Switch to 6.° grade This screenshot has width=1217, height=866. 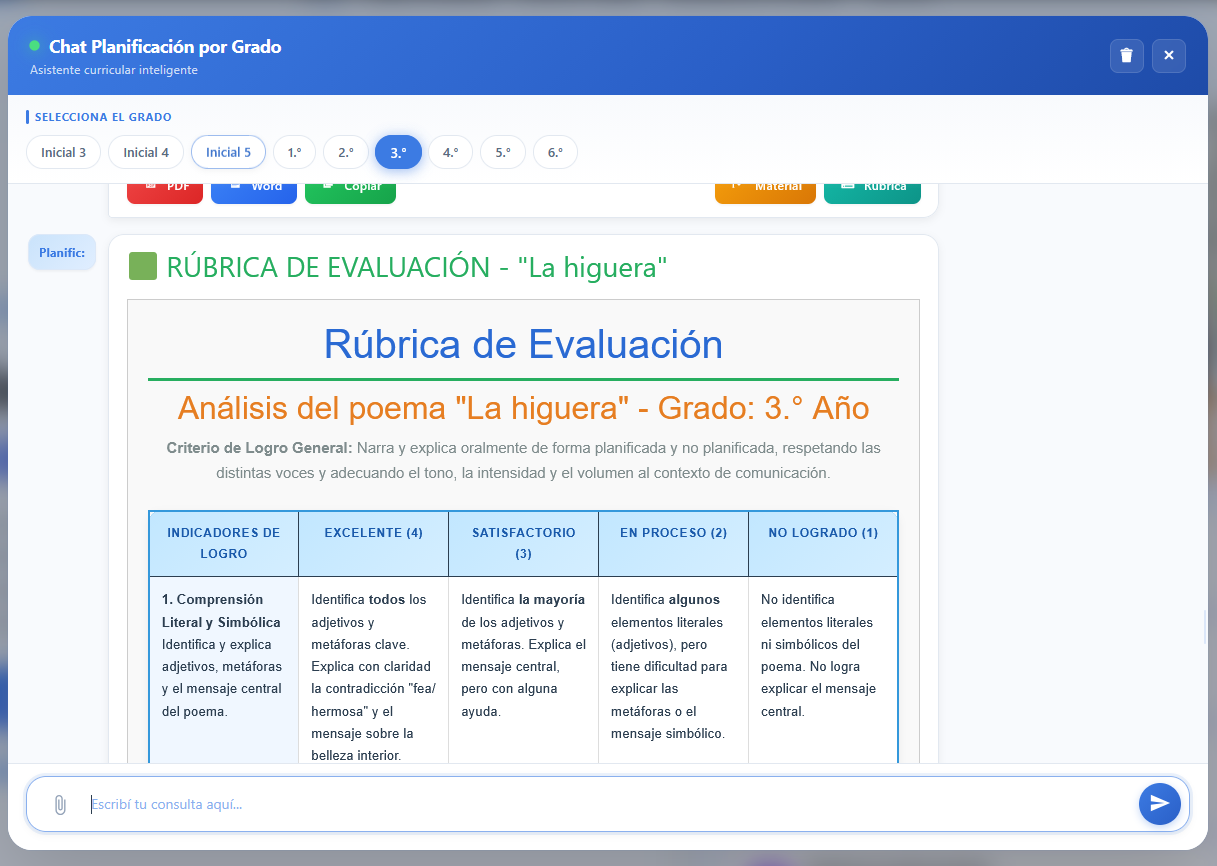pyautogui.click(x=554, y=152)
